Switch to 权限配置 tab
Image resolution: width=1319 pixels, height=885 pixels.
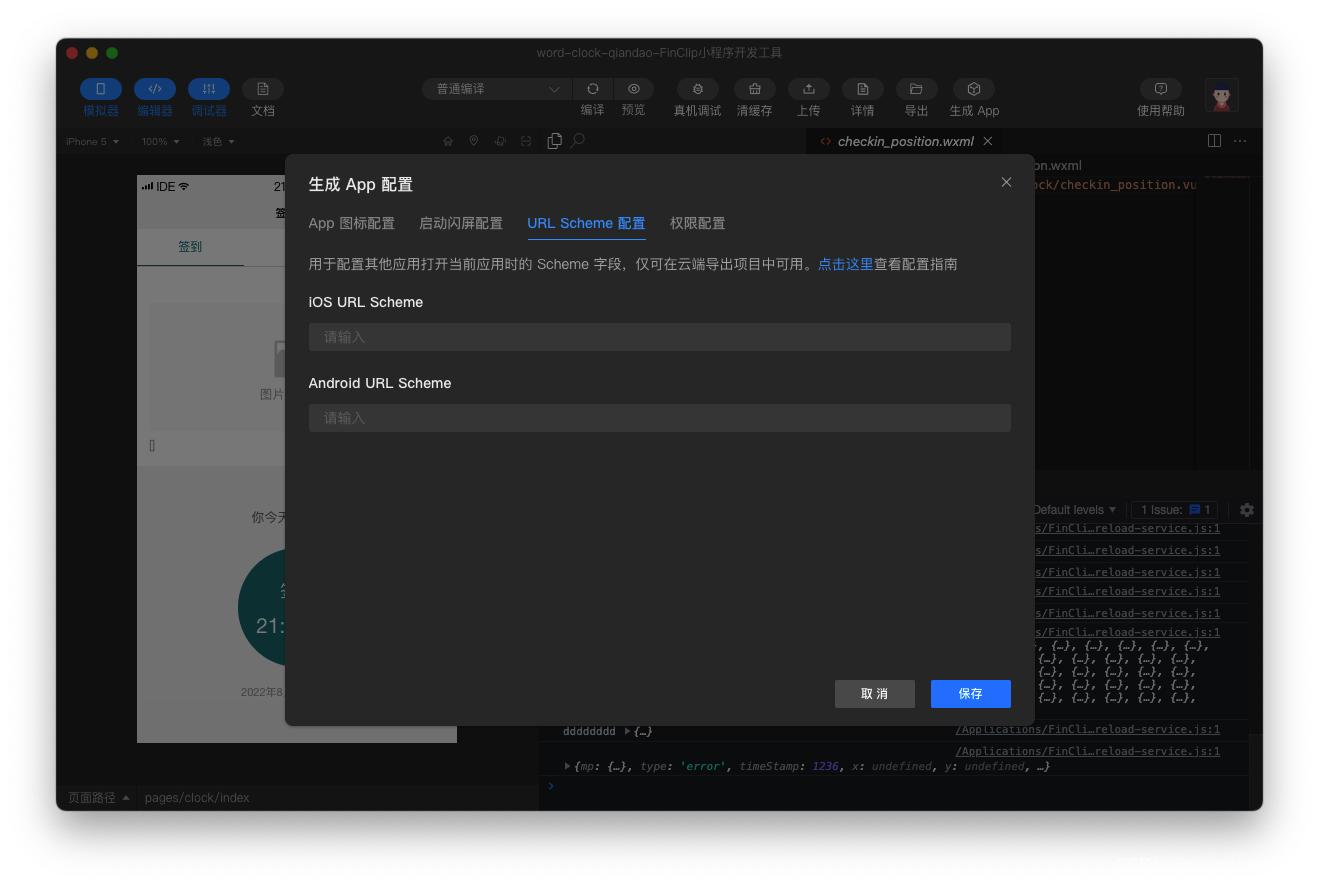pos(698,224)
